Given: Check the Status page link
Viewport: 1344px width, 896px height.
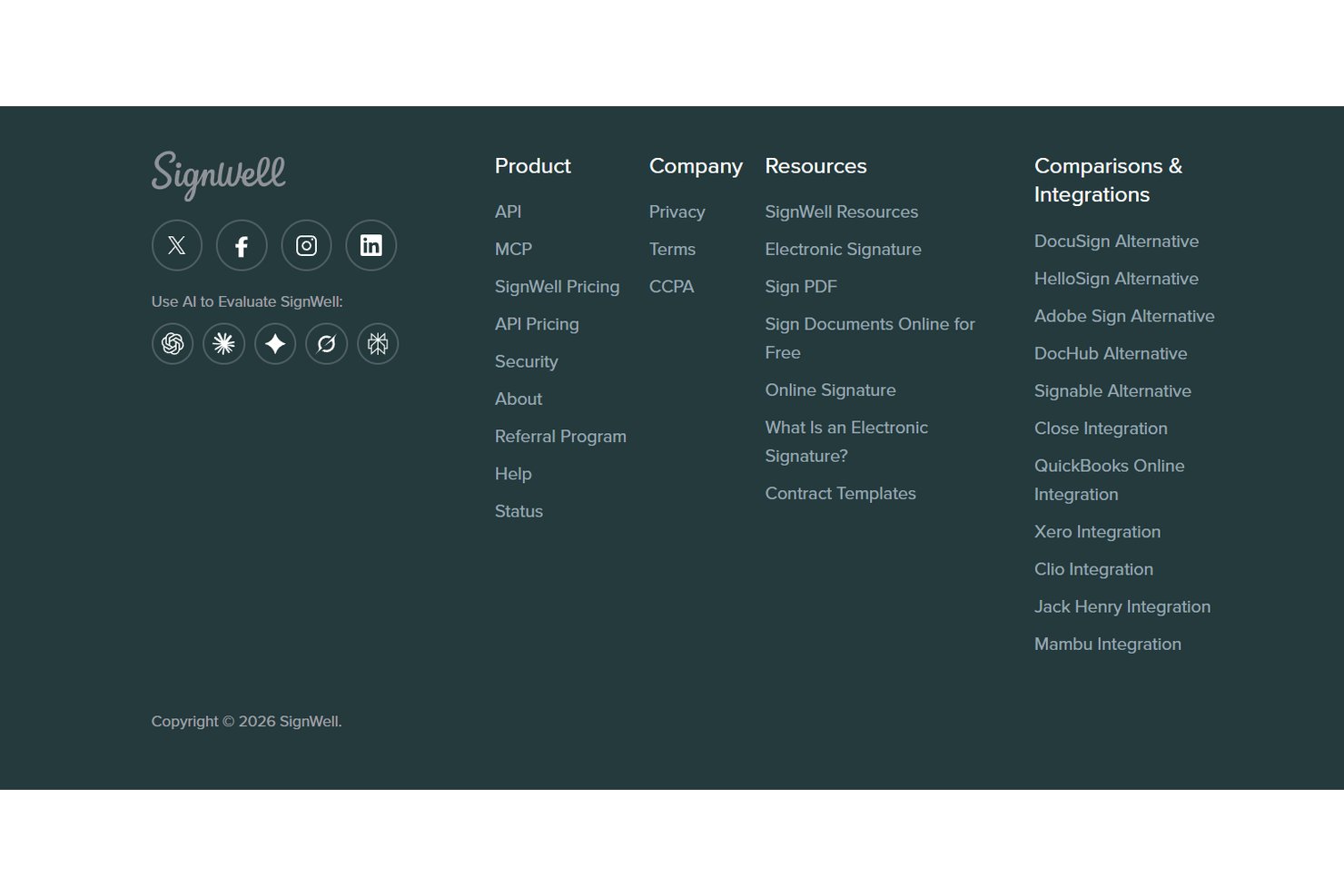Looking at the screenshot, I should (519, 511).
